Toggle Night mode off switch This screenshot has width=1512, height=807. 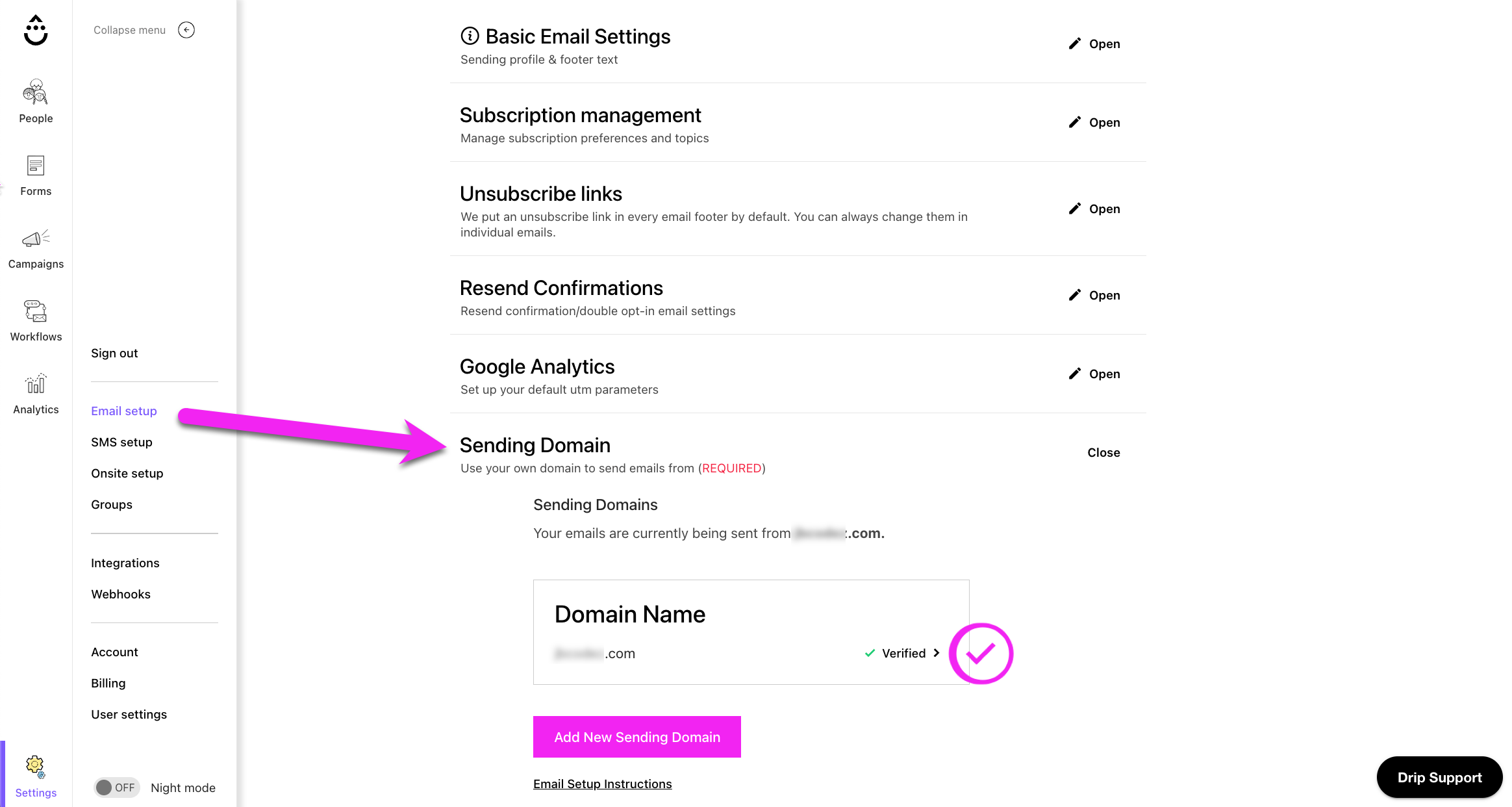[x=116, y=787]
